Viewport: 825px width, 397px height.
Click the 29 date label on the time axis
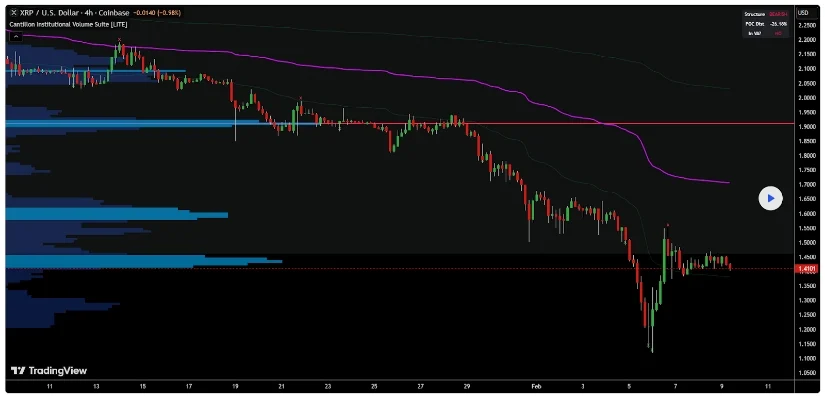(467, 386)
